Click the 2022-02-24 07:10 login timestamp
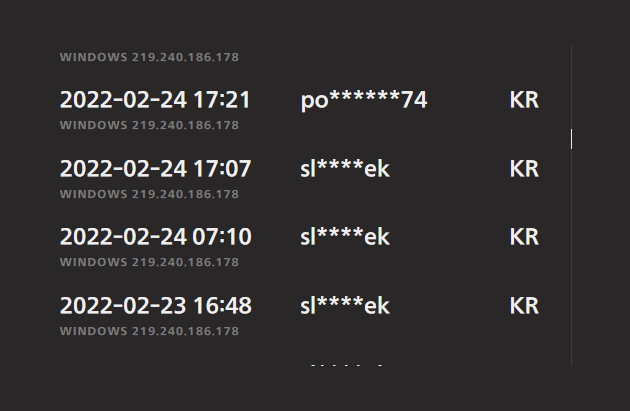Screen dimensions: 630x411 155,237
